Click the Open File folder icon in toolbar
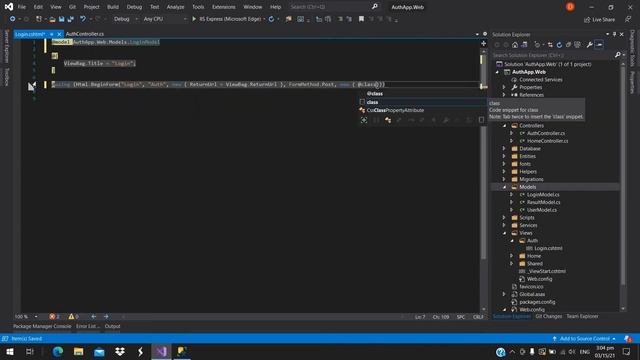 tap(52, 19)
